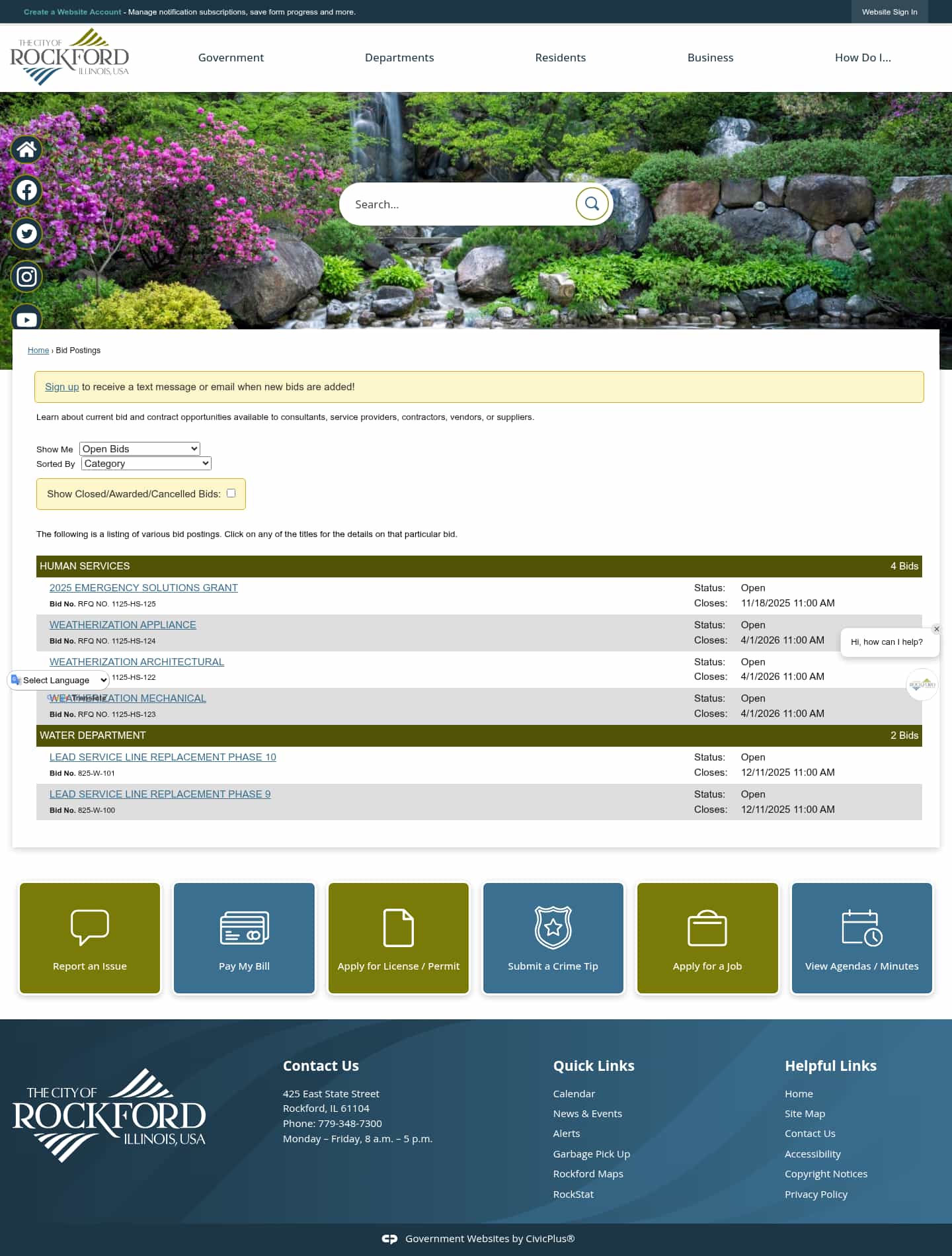
Task: Click the Sign up notification link
Action: coord(61,387)
